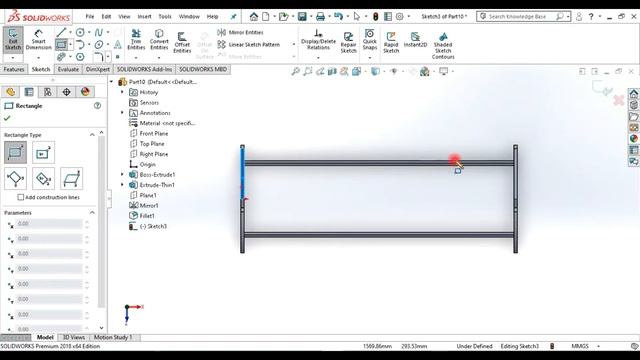Collapse the Parameters section
The image size is (640, 360).
pyautogui.click(x=92, y=213)
